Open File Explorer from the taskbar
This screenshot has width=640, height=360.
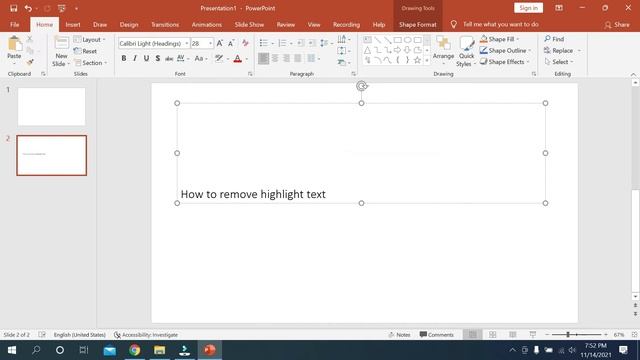coord(160,350)
